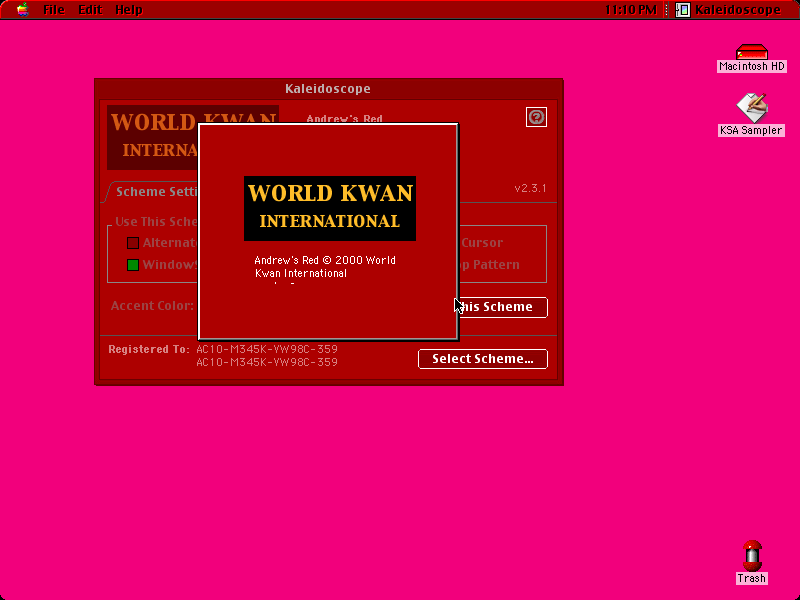Switch to the Scheme Settings tab
Image resolution: width=800 pixels, height=600 pixels.
coord(155,192)
